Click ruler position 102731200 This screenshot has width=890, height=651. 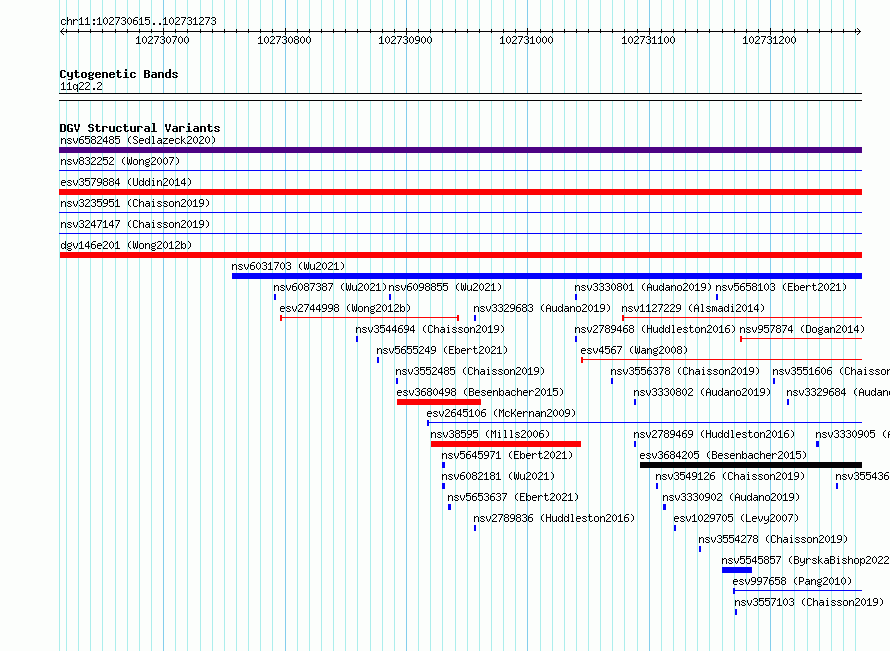point(769,40)
